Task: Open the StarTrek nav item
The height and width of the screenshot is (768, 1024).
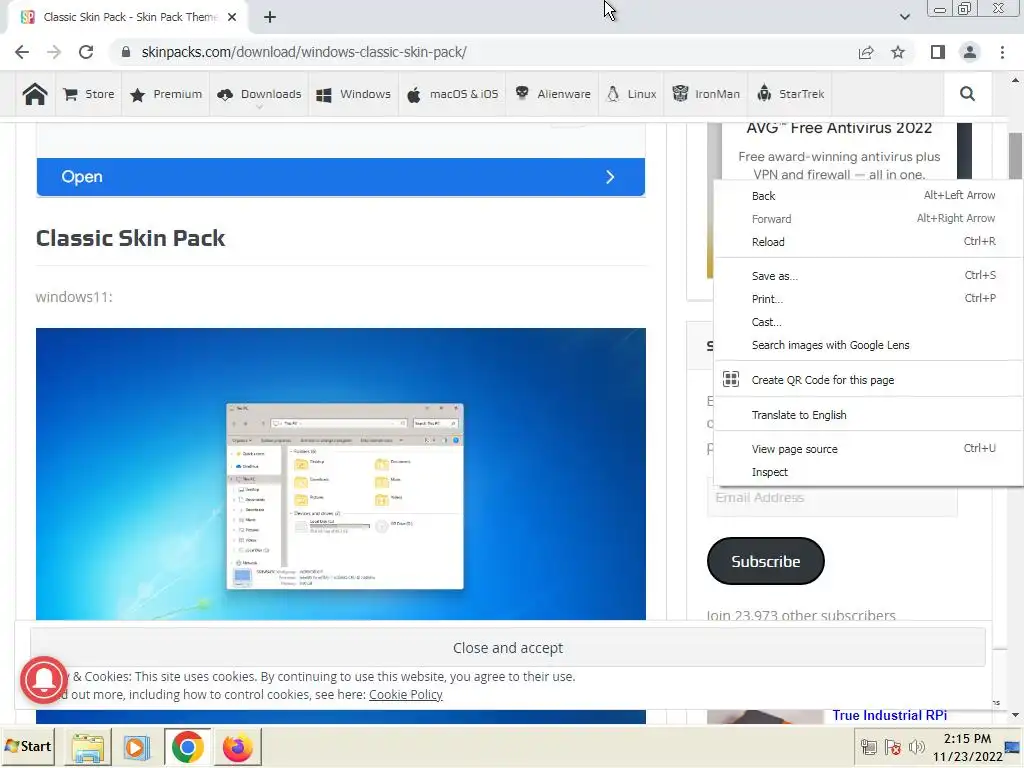Action: 790,94
